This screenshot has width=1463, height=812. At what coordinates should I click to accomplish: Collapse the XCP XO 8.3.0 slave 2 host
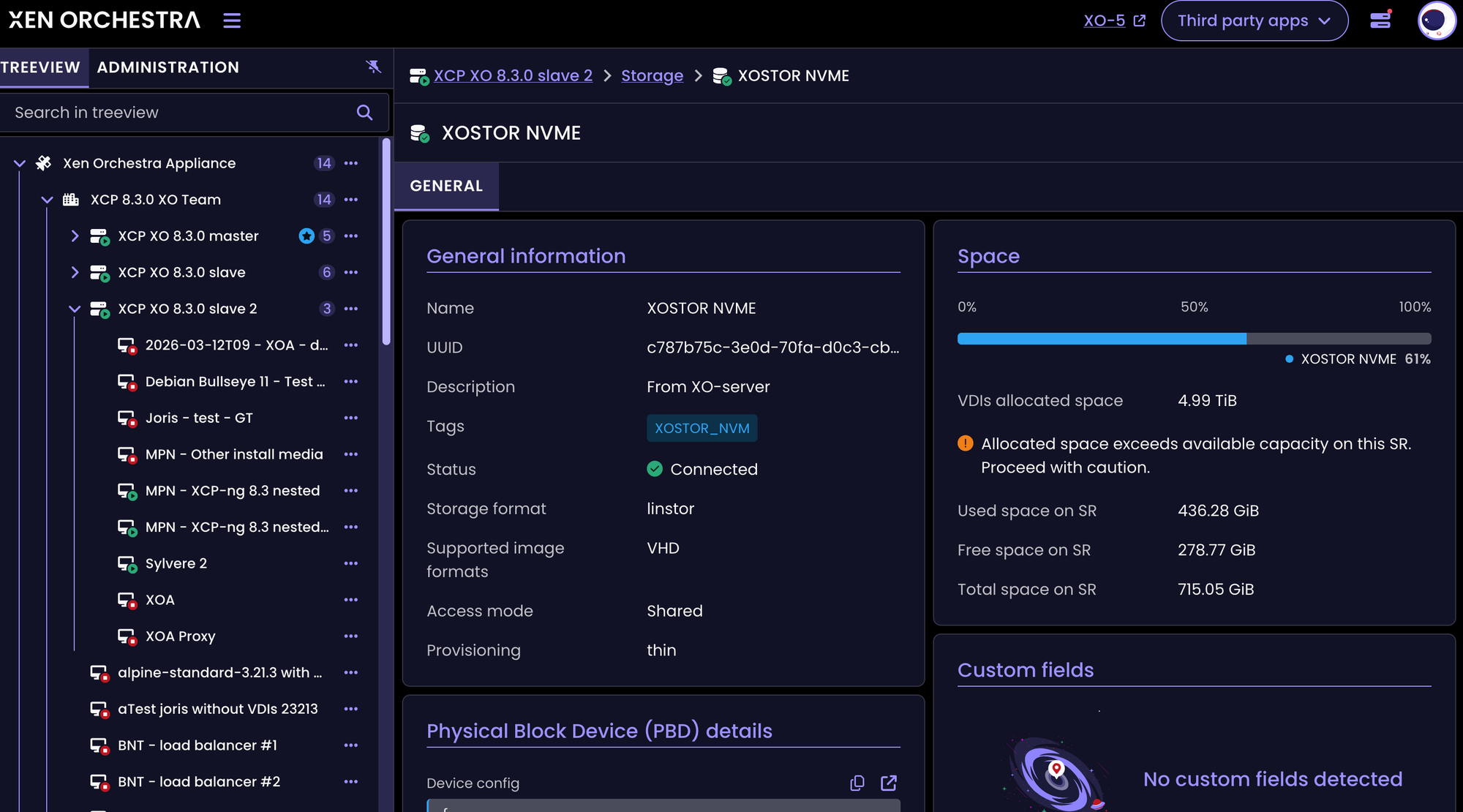[x=75, y=309]
